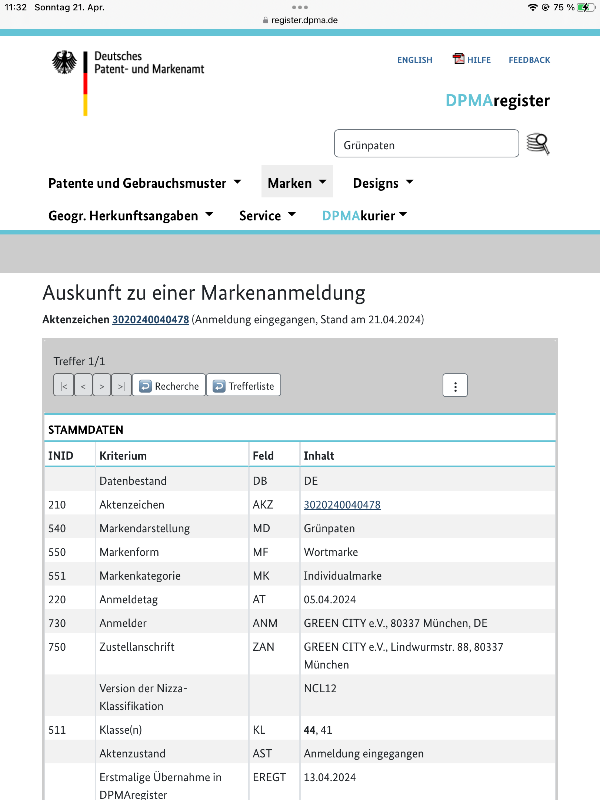Click the 'Zustellanschrift' cell
The width and height of the screenshot is (600, 800).
point(137,647)
